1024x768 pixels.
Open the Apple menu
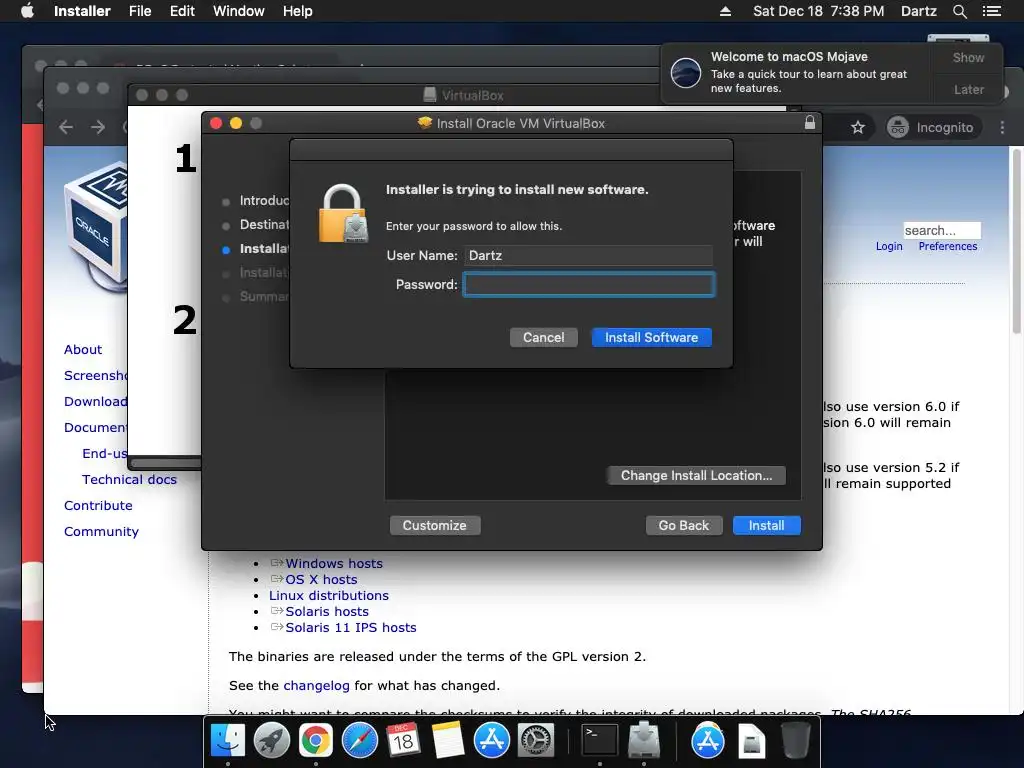coord(27,11)
